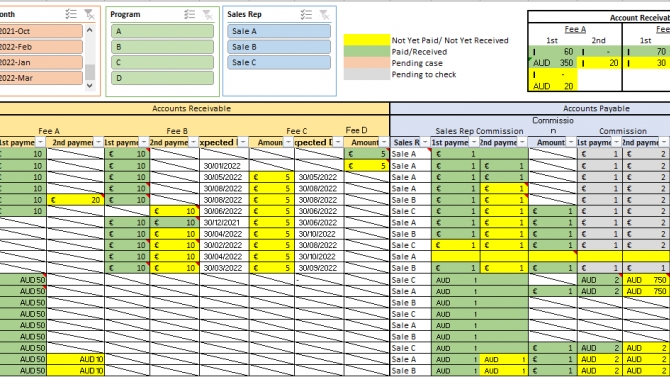Viewport: 670px width, 377px height.
Task: Choose Program D slicer item
Action: click(x=162, y=78)
